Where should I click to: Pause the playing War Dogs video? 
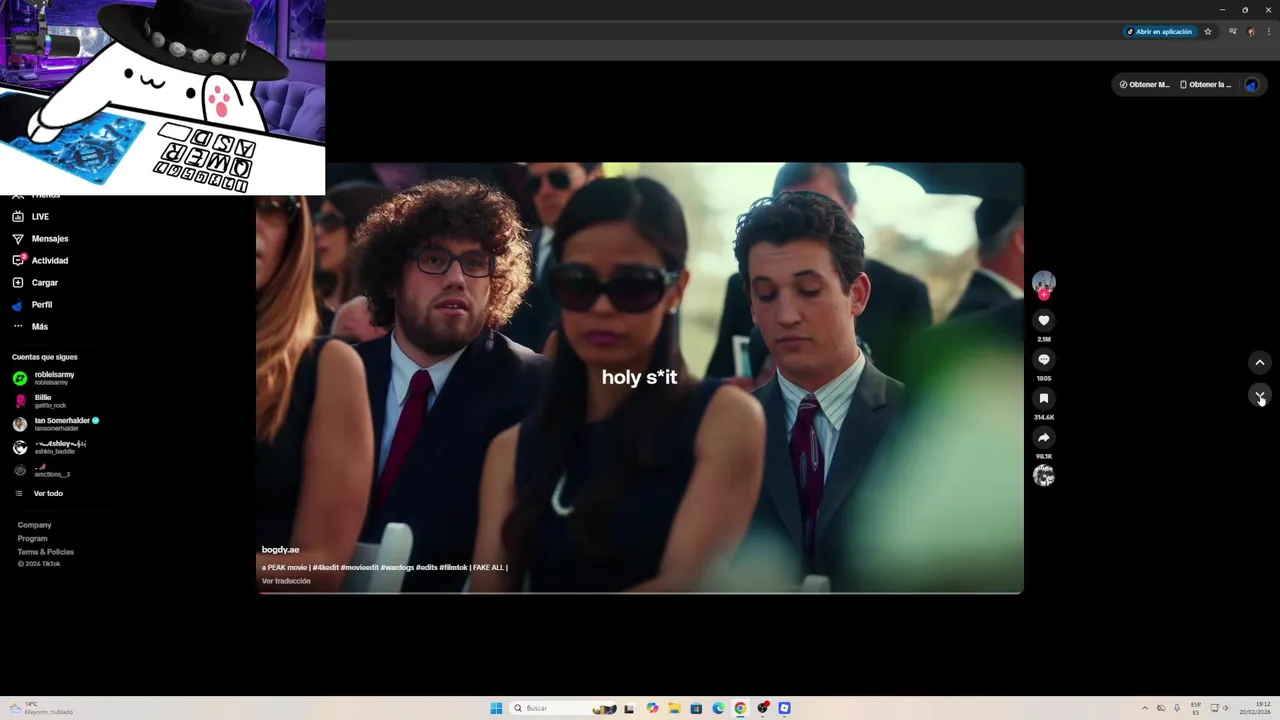pos(640,377)
